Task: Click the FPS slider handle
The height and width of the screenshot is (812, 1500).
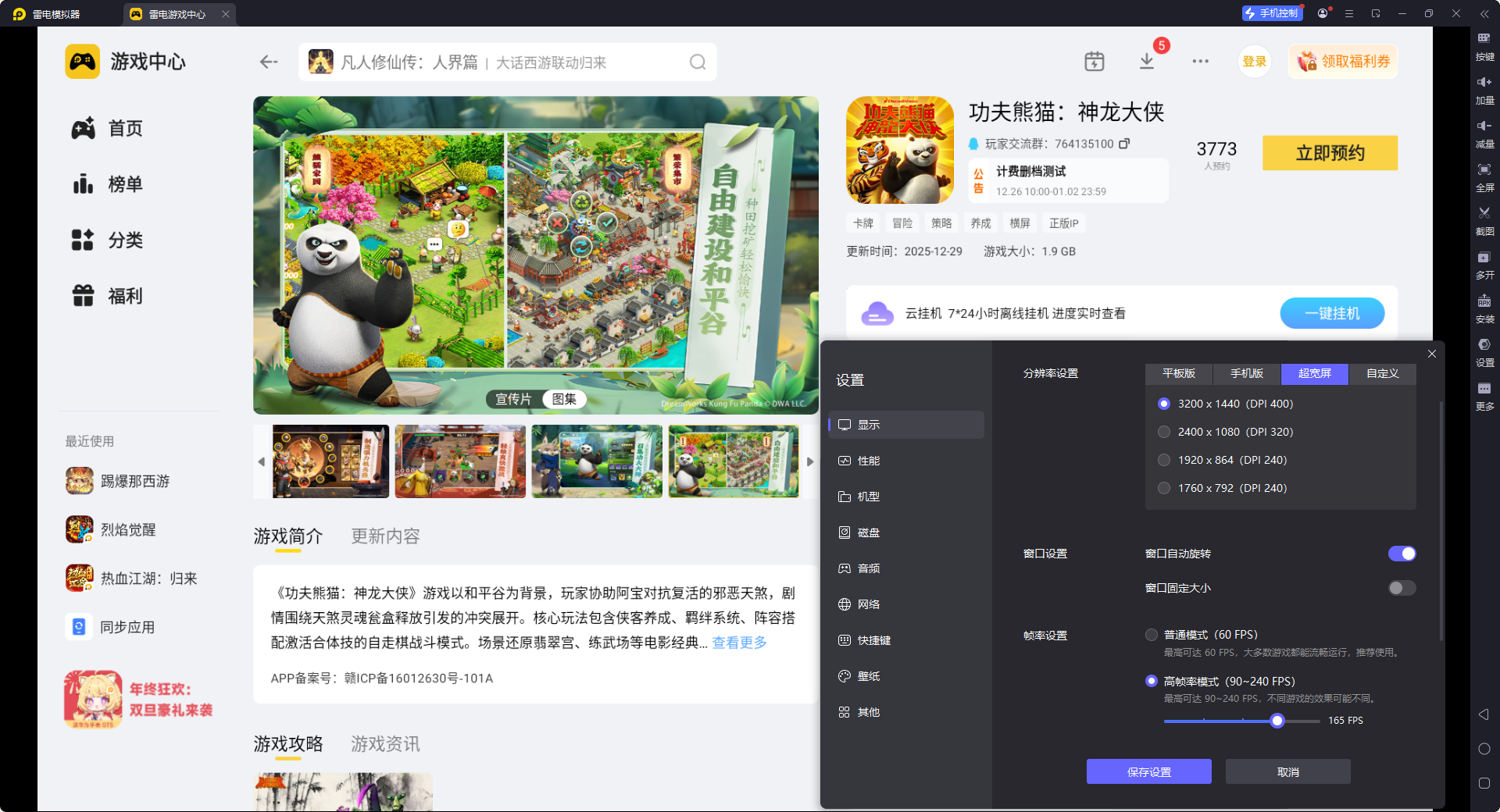Action: pos(1277,721)
